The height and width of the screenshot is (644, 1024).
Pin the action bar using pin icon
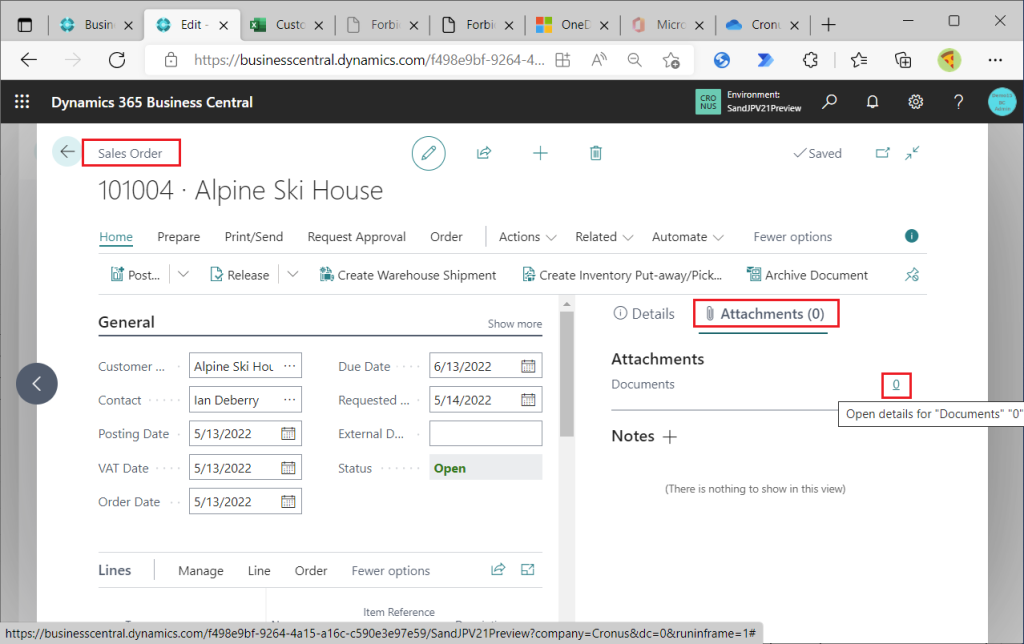click(912, 275)
